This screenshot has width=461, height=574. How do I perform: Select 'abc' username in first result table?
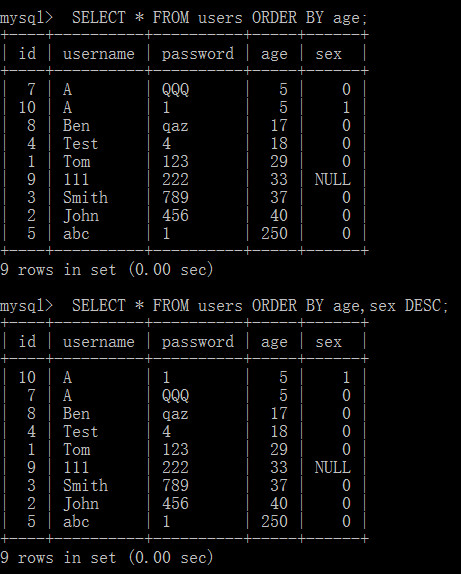[x=76, y=234]
